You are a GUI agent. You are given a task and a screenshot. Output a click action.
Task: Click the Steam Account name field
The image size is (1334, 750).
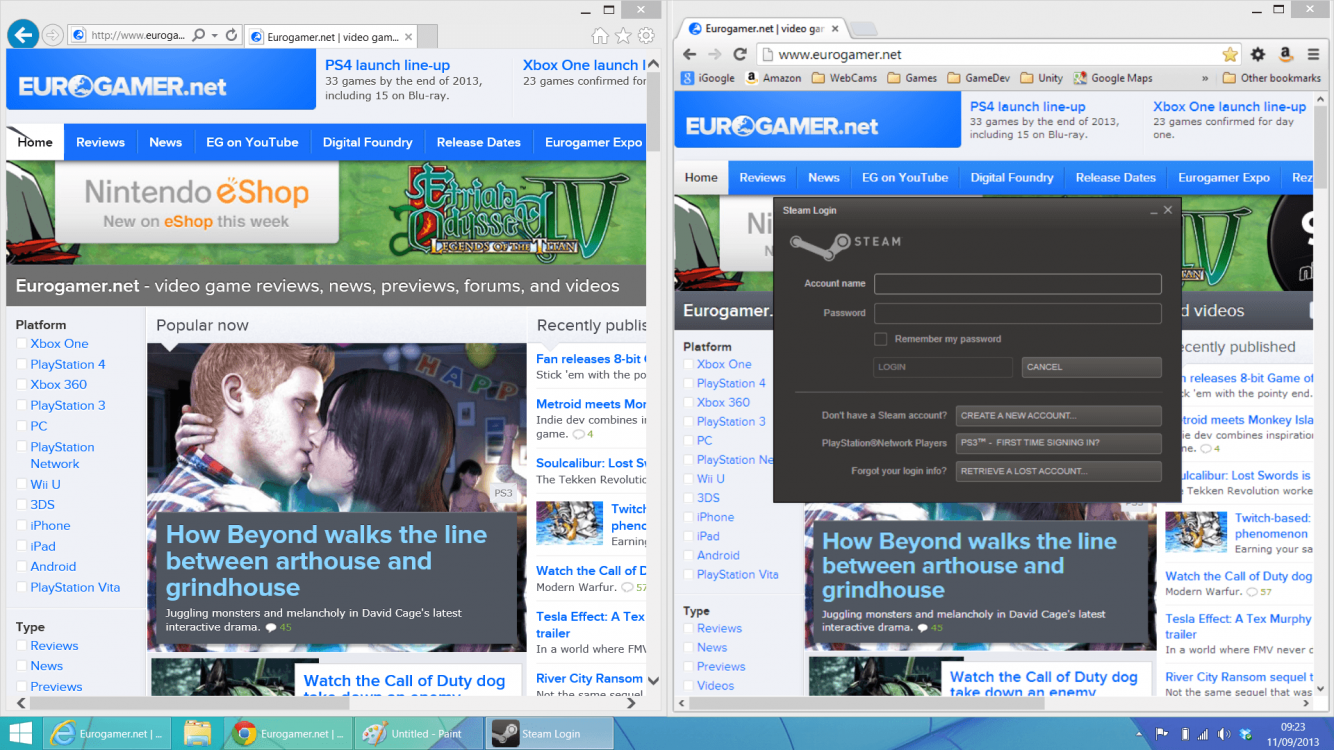pos(1017,284)
